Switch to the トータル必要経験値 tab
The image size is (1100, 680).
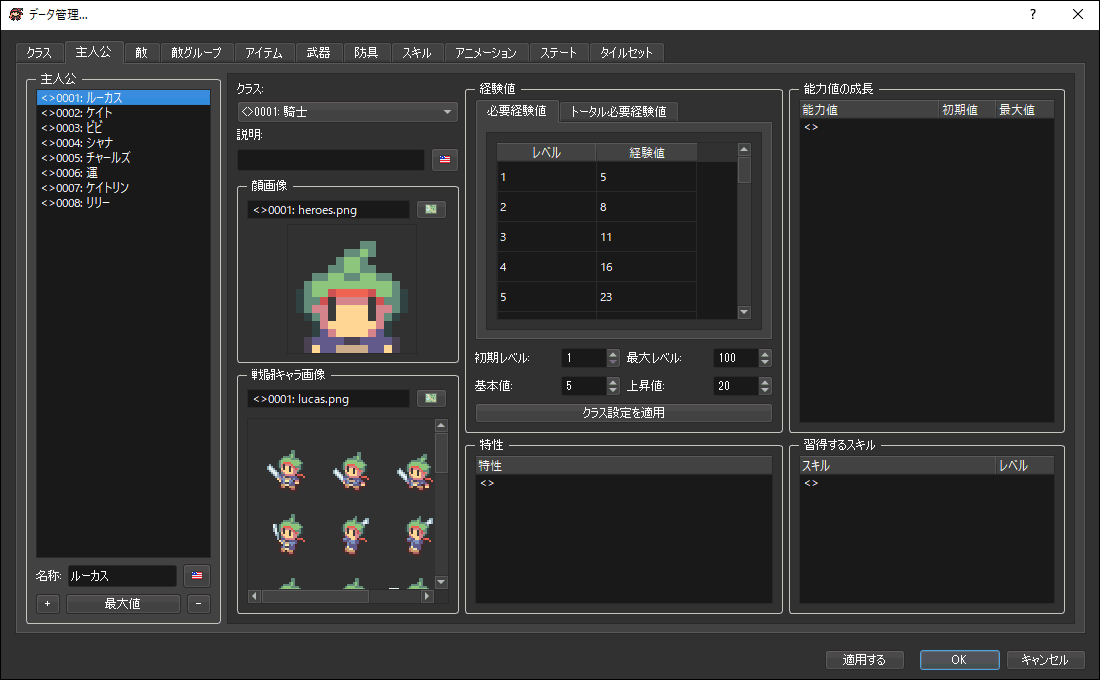tap(618, 111)
